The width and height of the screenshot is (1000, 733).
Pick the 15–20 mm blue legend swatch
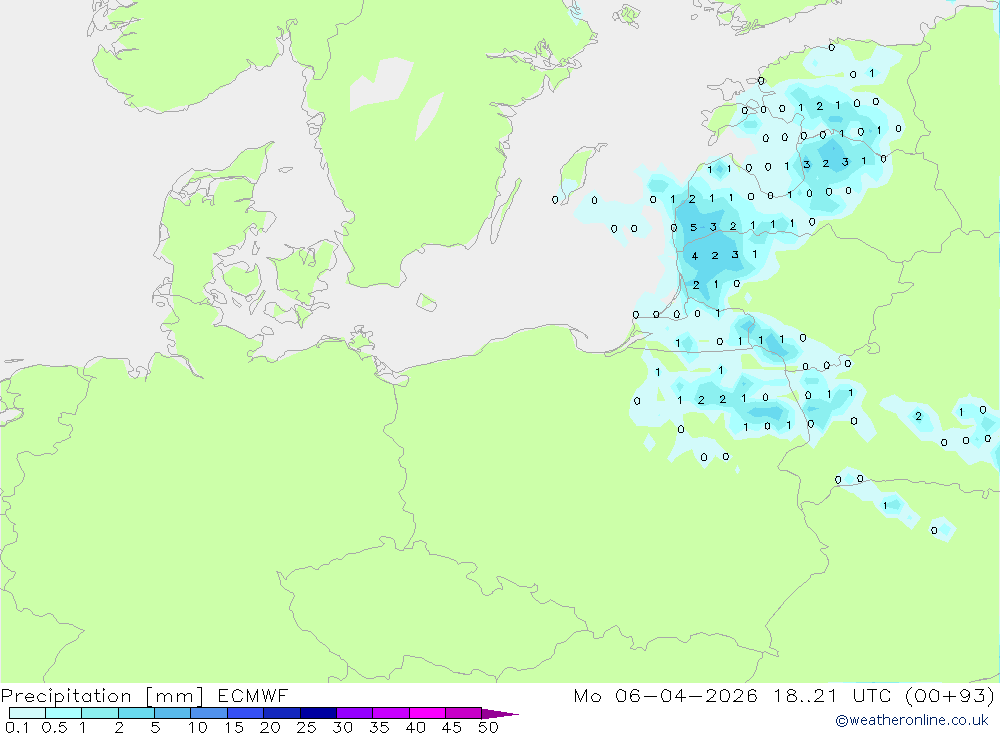coord(246,713)
